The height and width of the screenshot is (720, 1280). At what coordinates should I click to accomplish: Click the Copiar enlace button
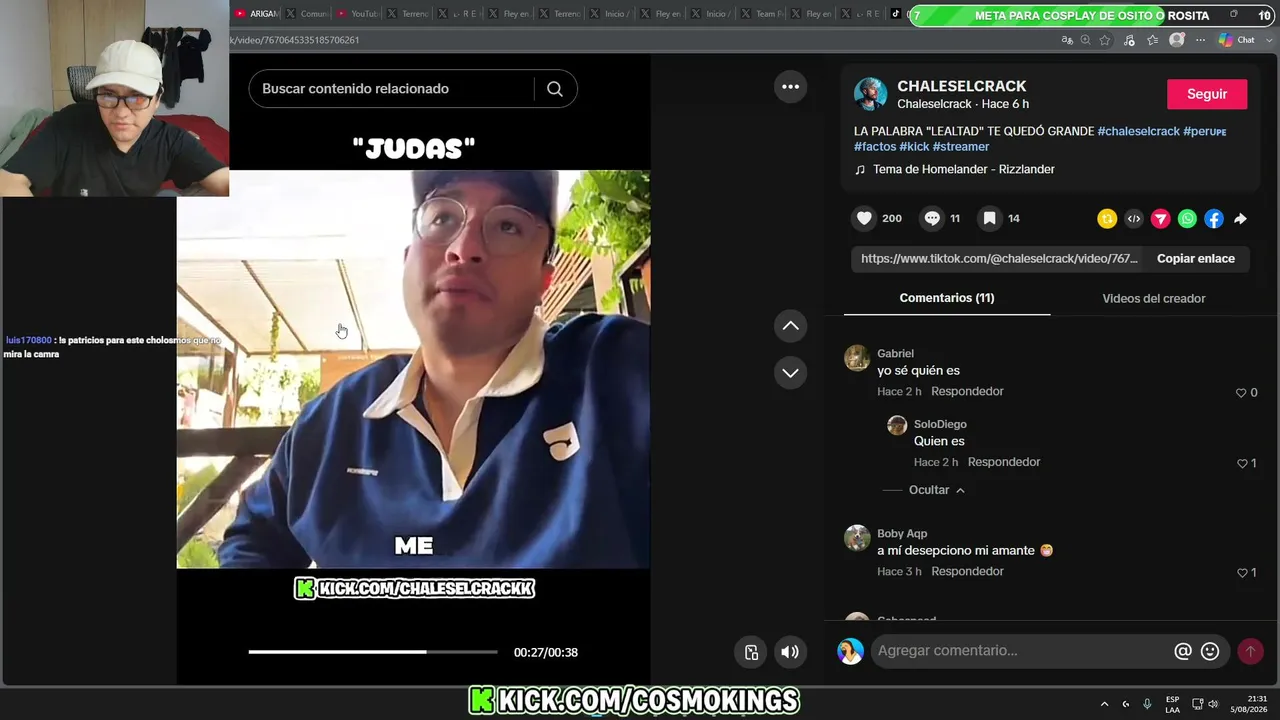coord(1196,259)
